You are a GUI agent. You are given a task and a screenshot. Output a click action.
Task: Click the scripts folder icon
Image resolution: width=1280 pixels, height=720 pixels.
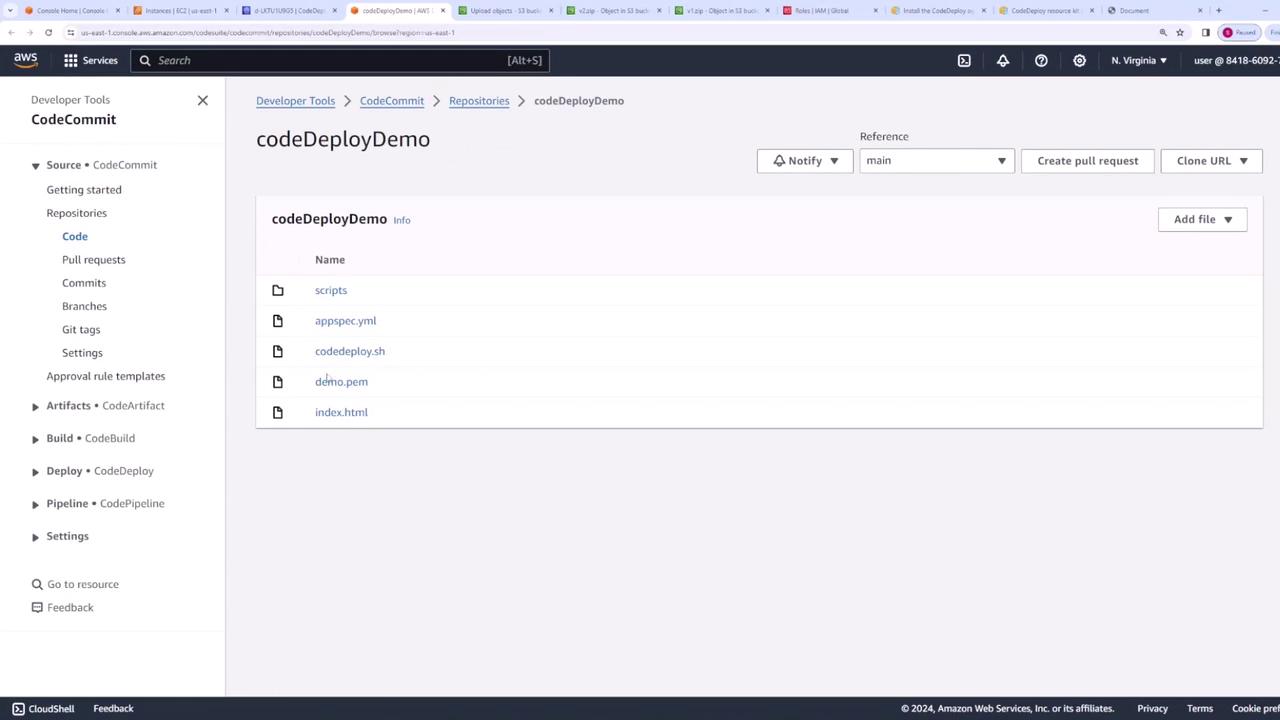(x=278, y=290)
